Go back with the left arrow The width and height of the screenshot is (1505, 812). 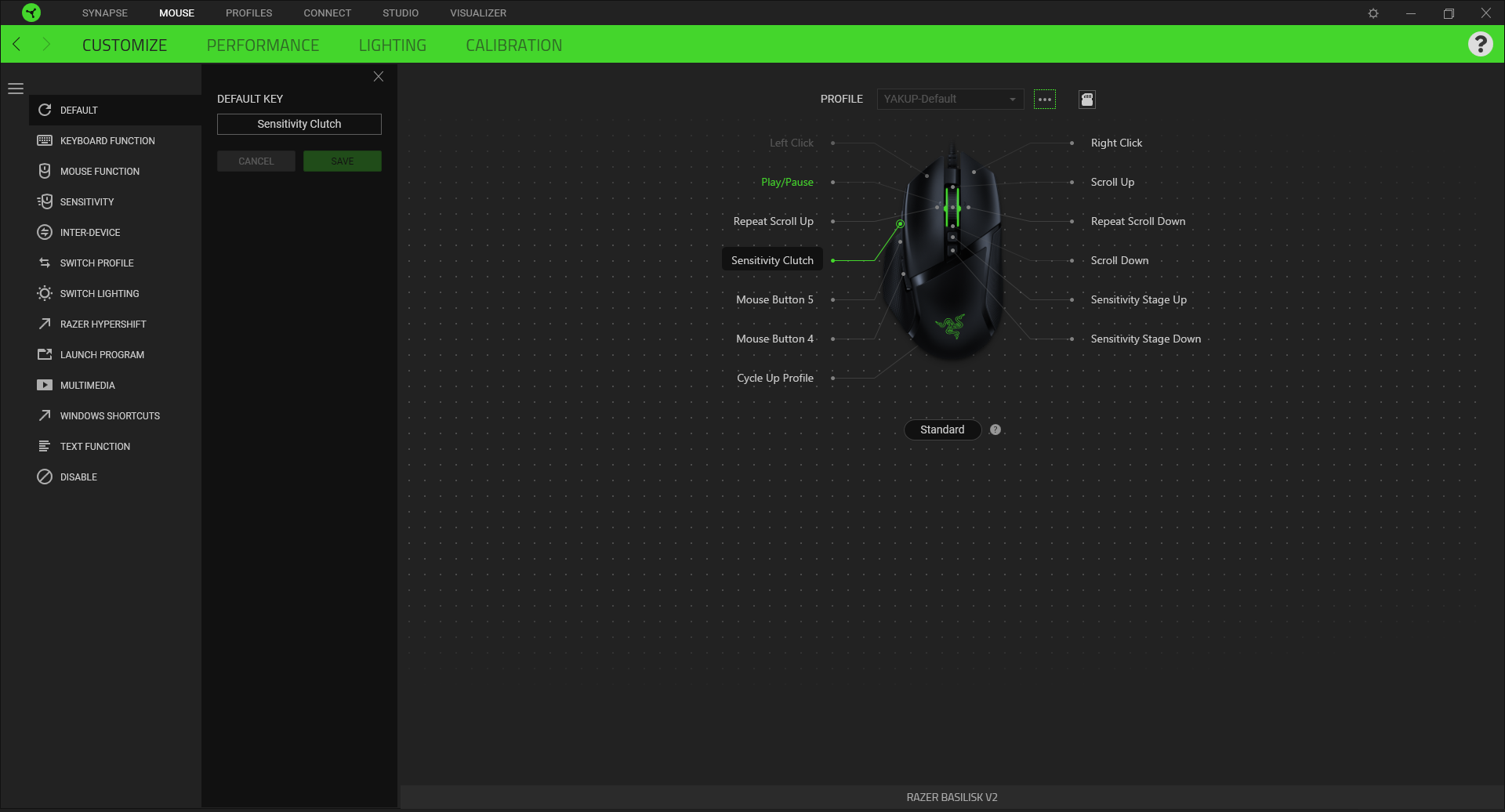coord(16,45)
